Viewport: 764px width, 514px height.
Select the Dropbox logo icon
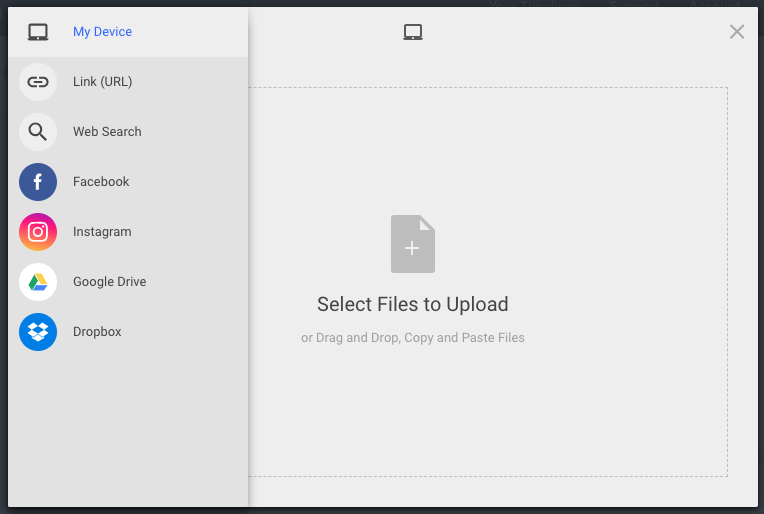[x=38, y=332]
